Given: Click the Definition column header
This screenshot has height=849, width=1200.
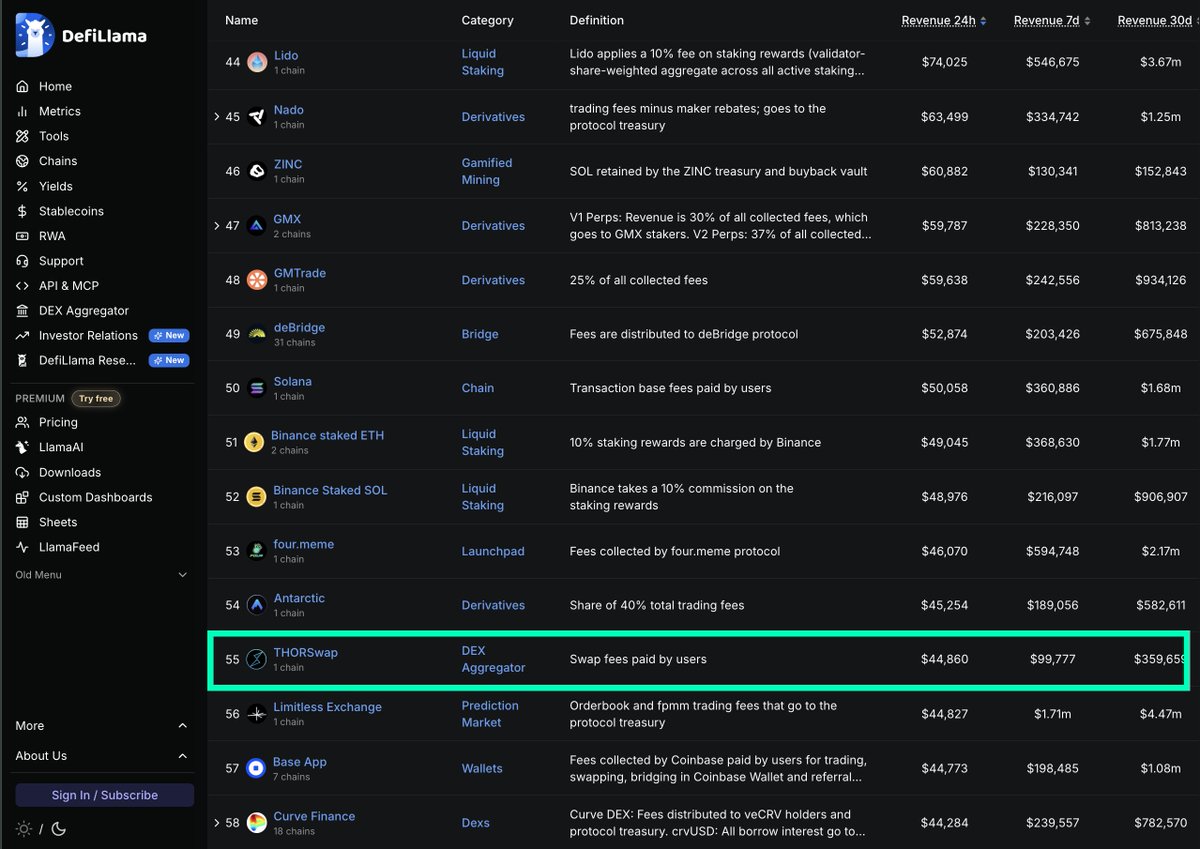Looking at the screenshot, I should pyautogui.click(x=597, y=20).
